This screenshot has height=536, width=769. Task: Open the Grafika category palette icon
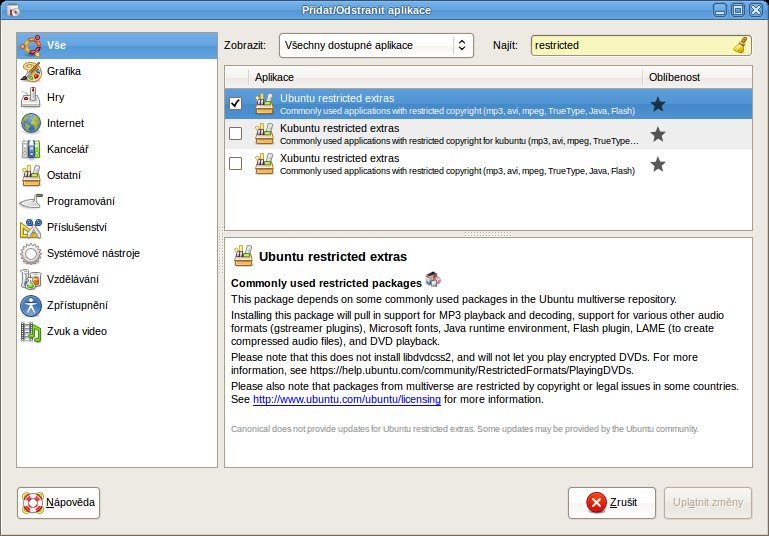point(31,72)
